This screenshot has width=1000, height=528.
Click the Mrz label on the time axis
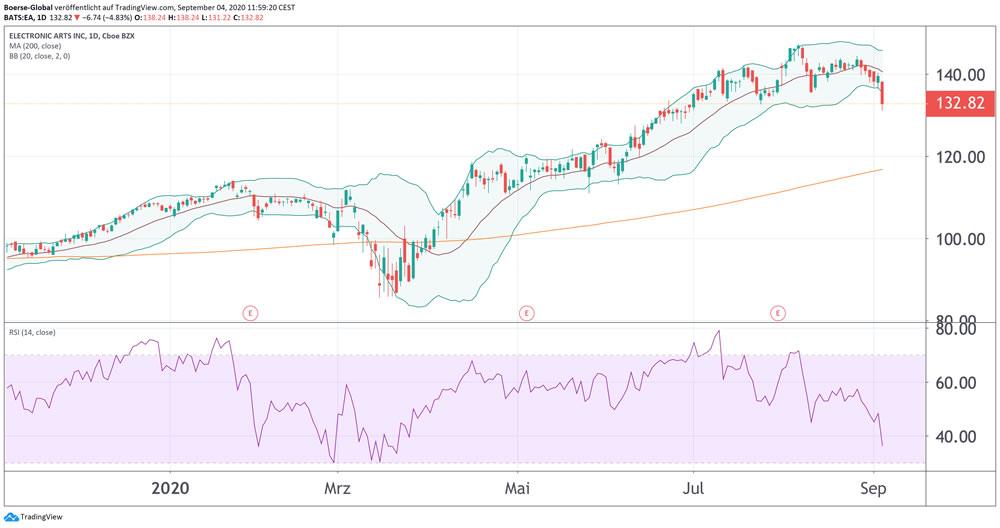tap(337, 488)
